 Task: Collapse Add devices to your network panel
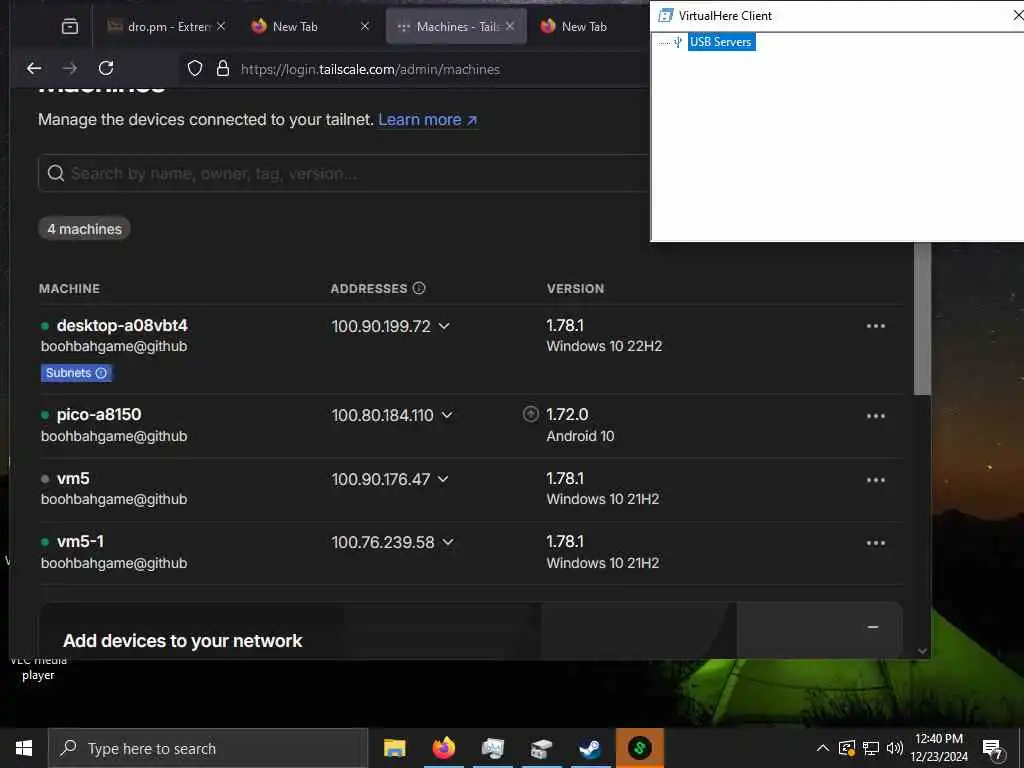[x=872, y=627]
